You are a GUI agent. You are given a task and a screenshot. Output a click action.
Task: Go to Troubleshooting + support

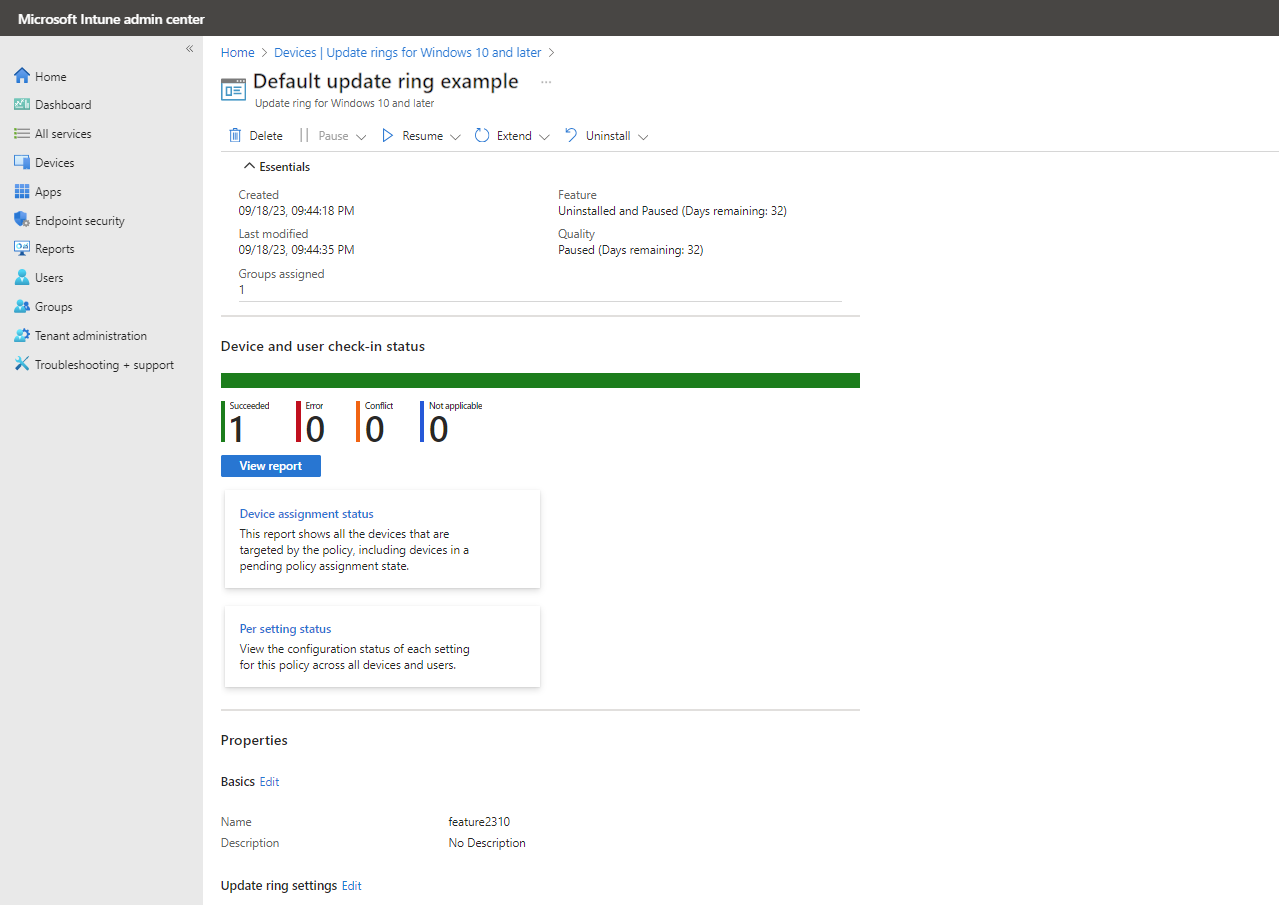102,364
